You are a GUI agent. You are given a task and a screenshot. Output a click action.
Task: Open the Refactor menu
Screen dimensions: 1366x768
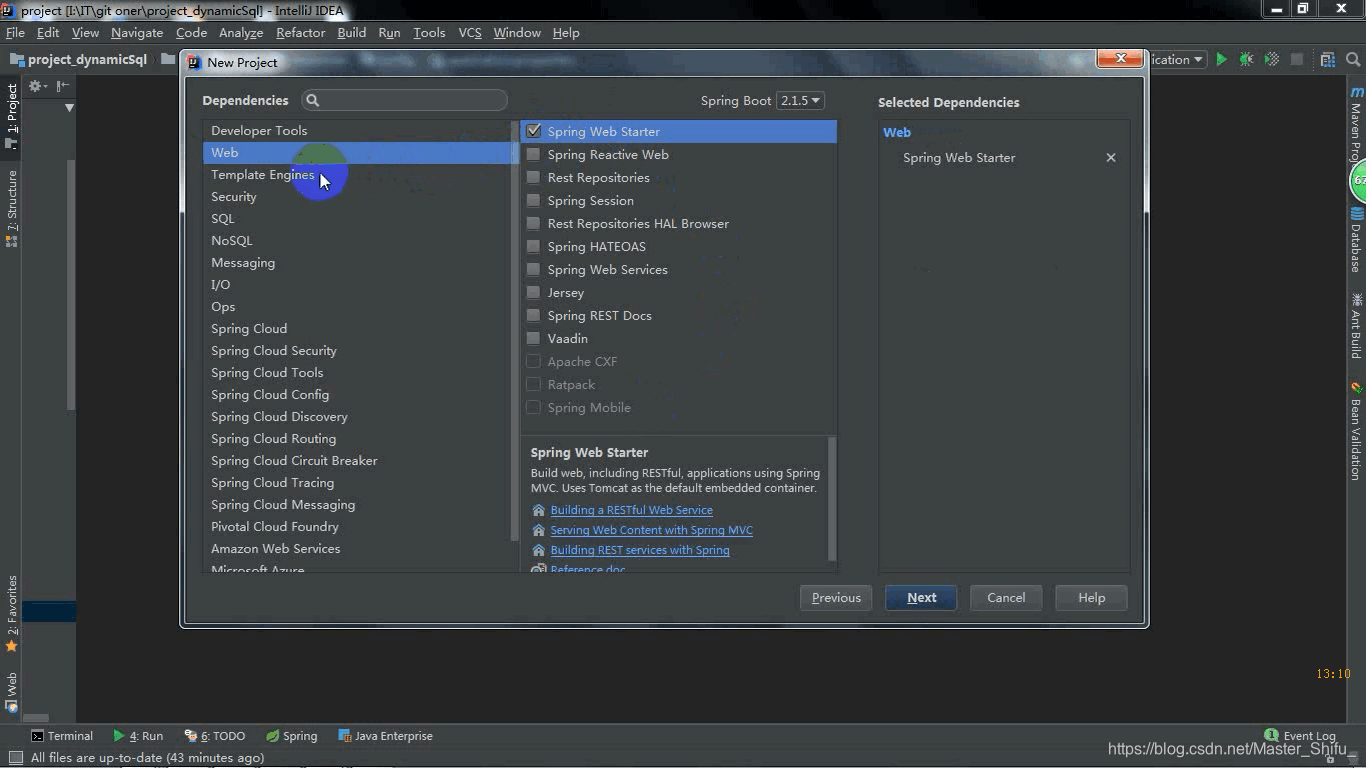point(300,32)
